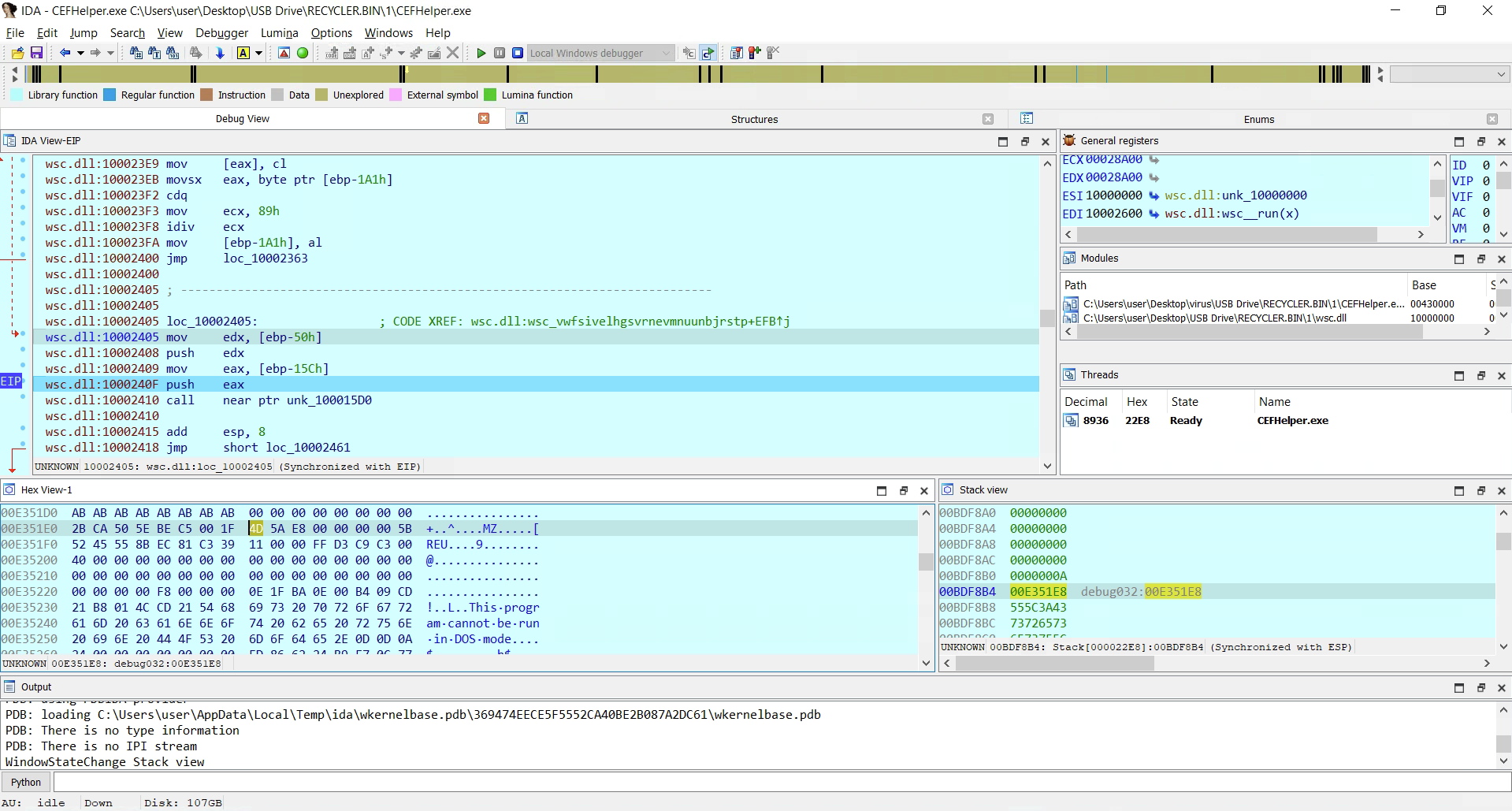The height and width of the screenshot is (811, 1512).
Task: Click the CEFHelper.exe thread entry
Action: pos(1293,420)
